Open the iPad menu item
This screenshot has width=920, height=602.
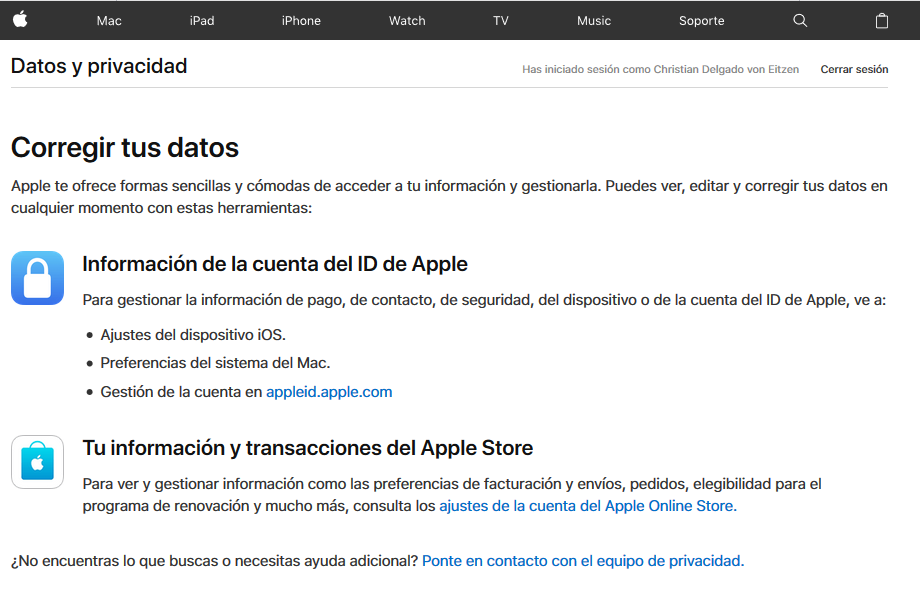(202, 21)
